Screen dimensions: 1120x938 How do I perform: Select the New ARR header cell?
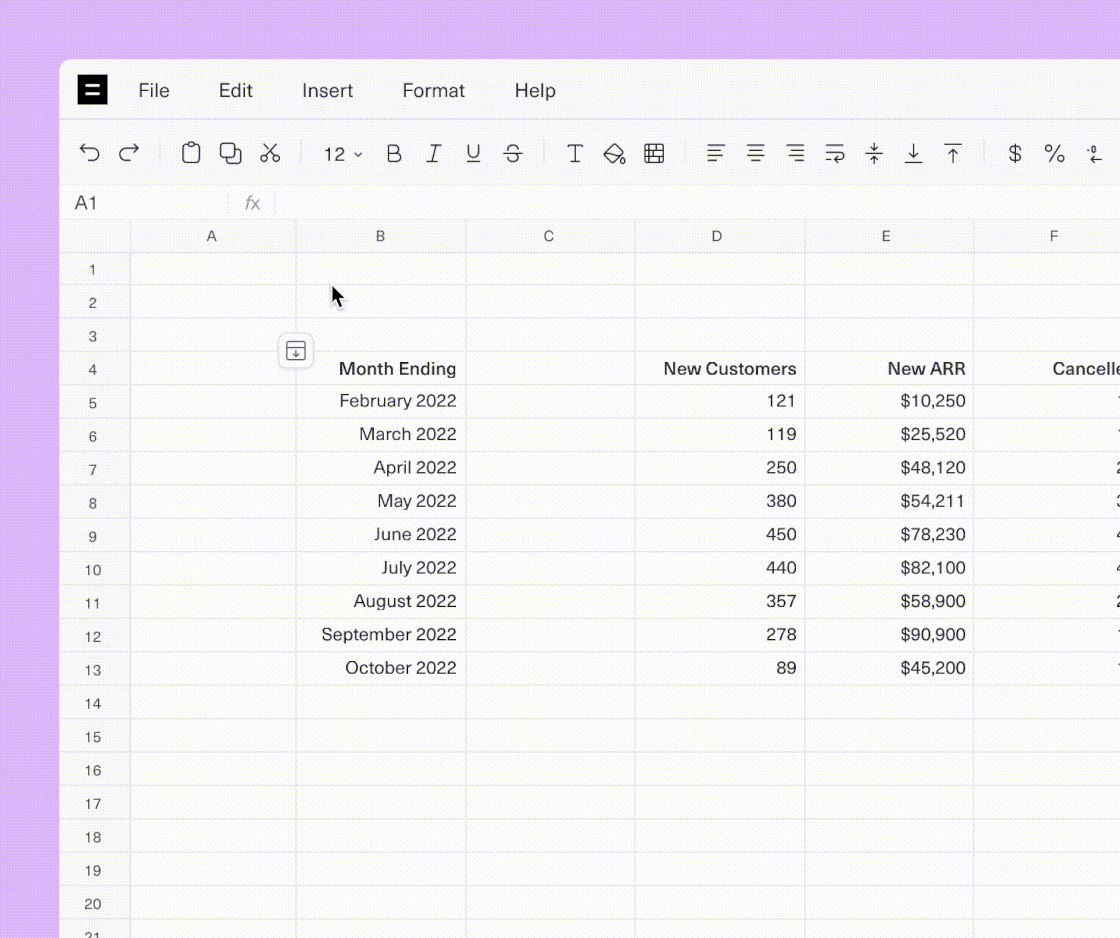(889, 369)
